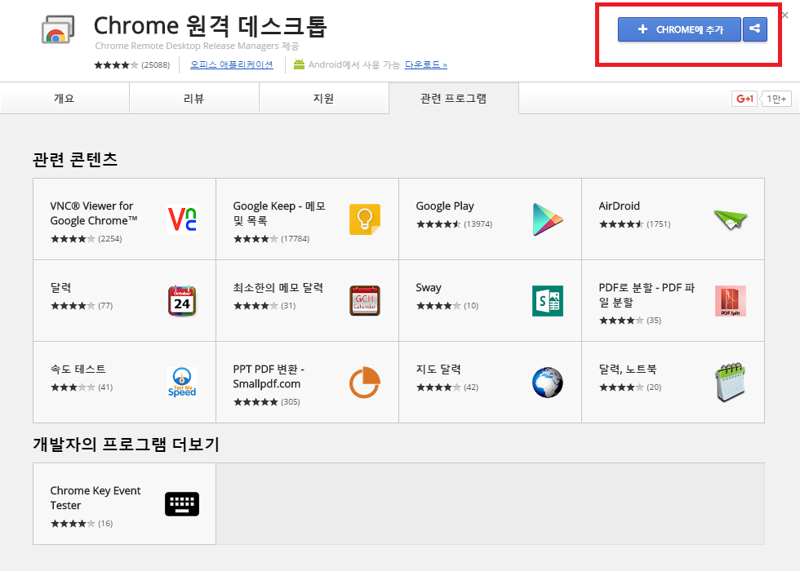
Task: Click the Chrome Remote Desktop app logo
Action: click(x=58, y=30)
